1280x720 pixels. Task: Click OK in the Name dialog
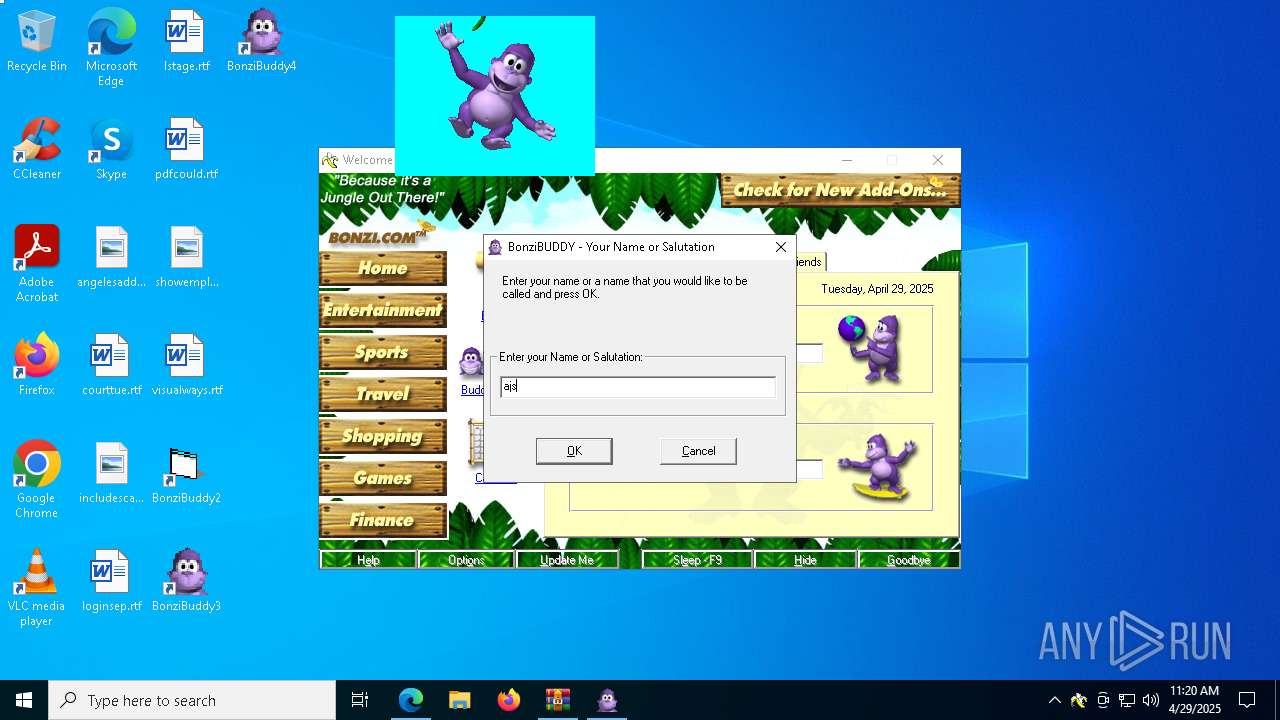tap(574, 451)
